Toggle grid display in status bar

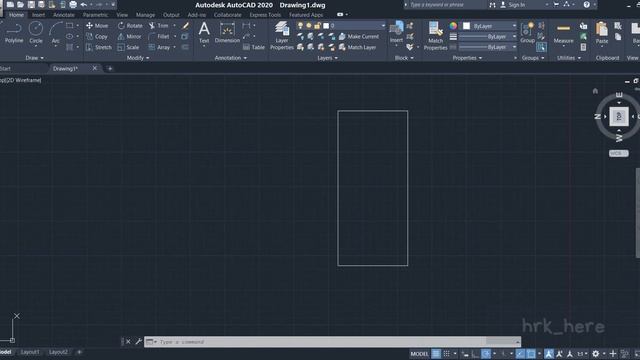tap(436, 353)
